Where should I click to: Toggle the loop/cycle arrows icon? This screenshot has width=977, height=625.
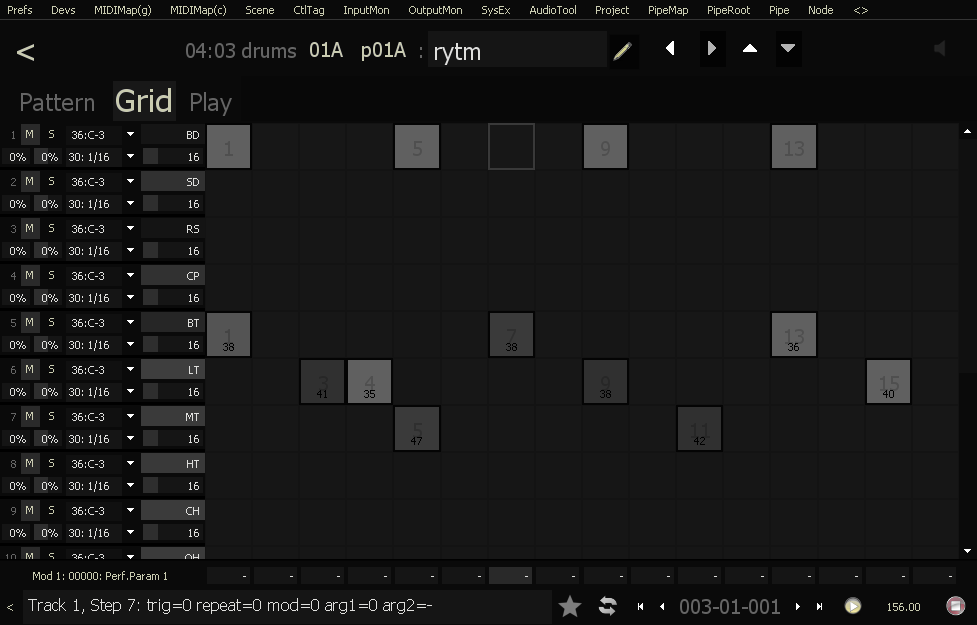(607, 606)
